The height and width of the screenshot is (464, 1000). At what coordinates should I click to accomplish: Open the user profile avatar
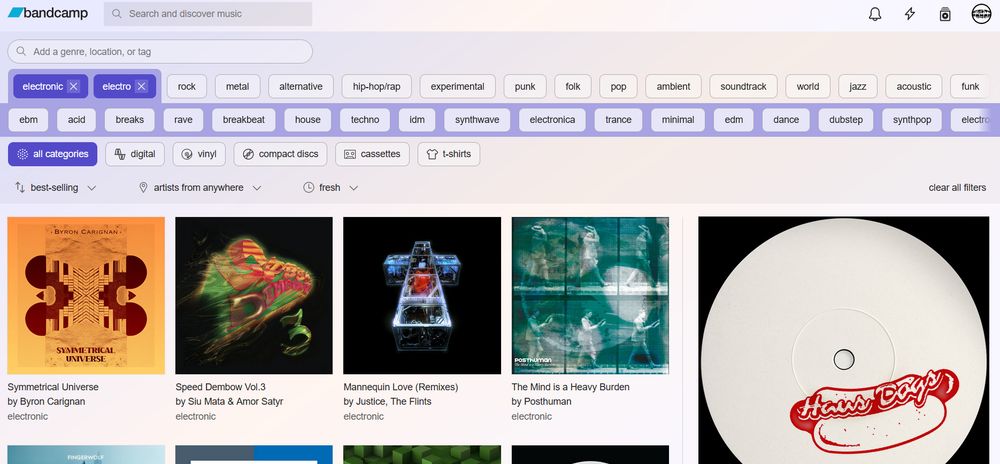tap(981, 14)
